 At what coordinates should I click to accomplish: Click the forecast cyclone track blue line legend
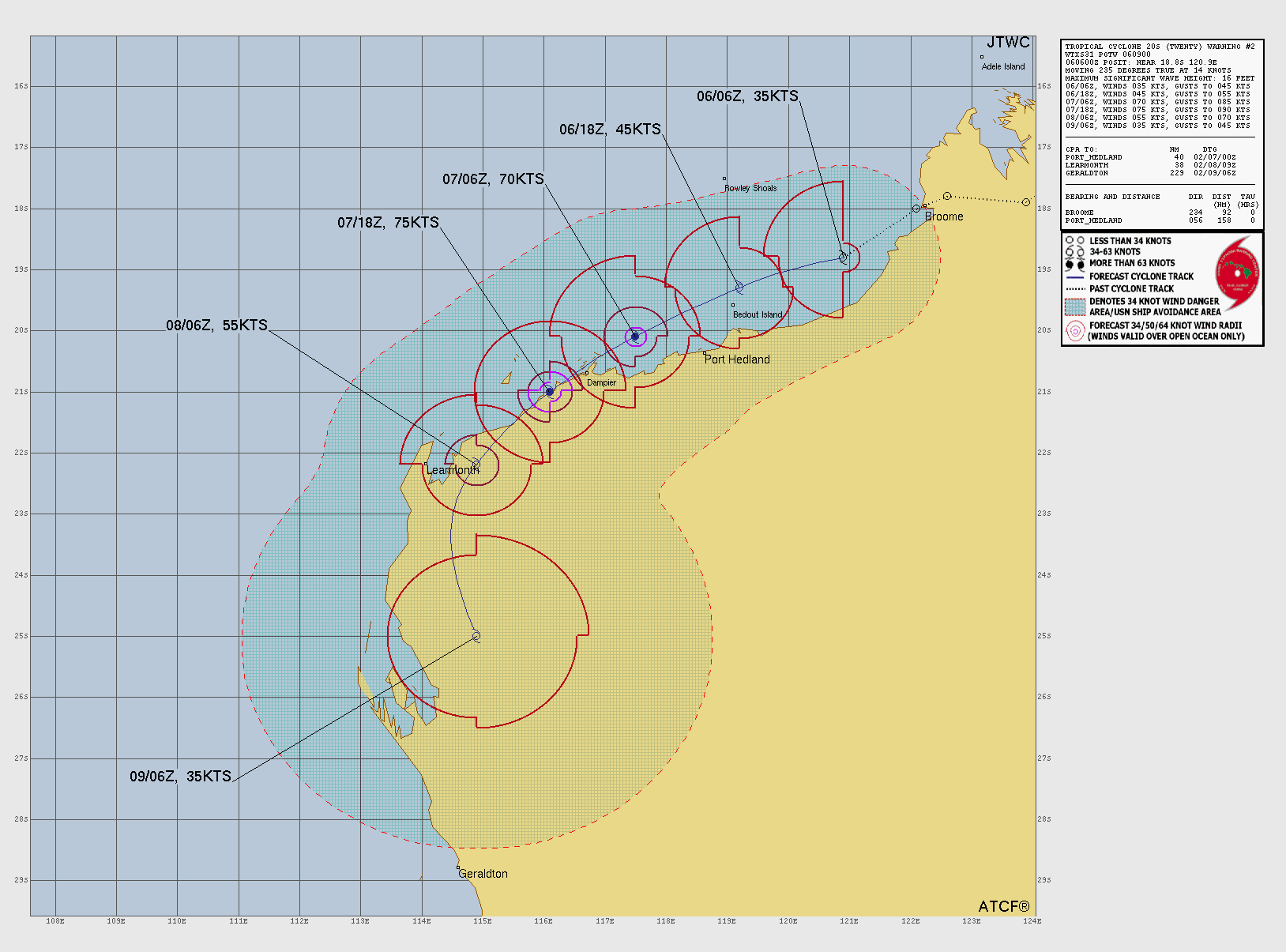click(x=1074, y=277)
